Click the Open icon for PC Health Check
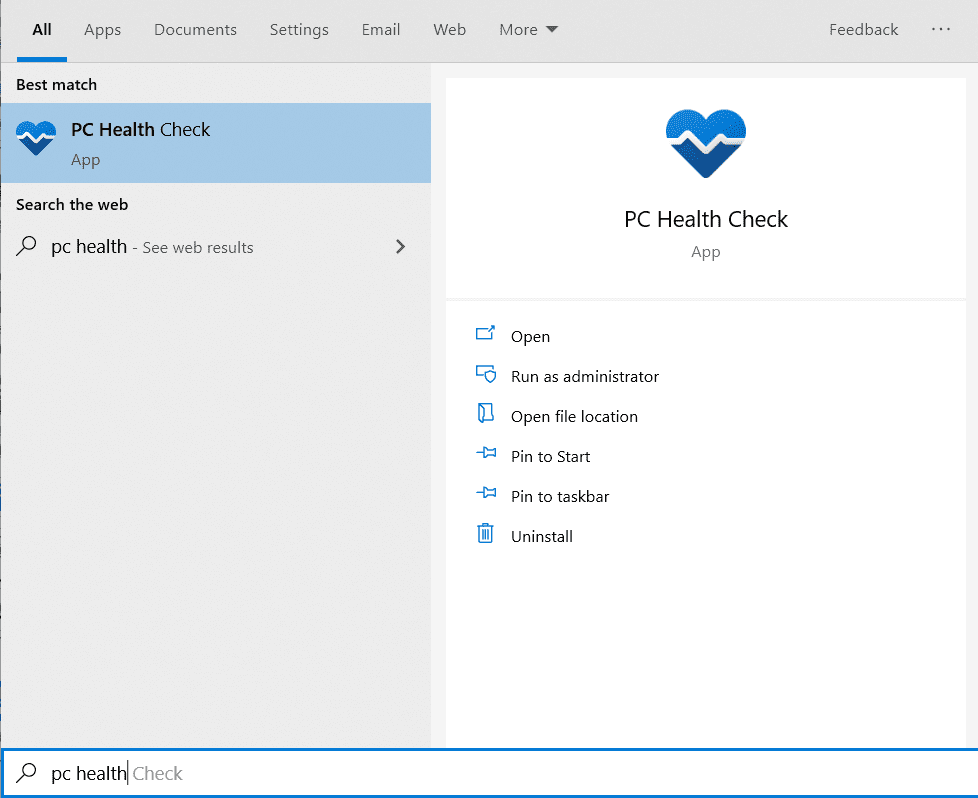Viewport: 978px width, 798px height. point(486,336)
